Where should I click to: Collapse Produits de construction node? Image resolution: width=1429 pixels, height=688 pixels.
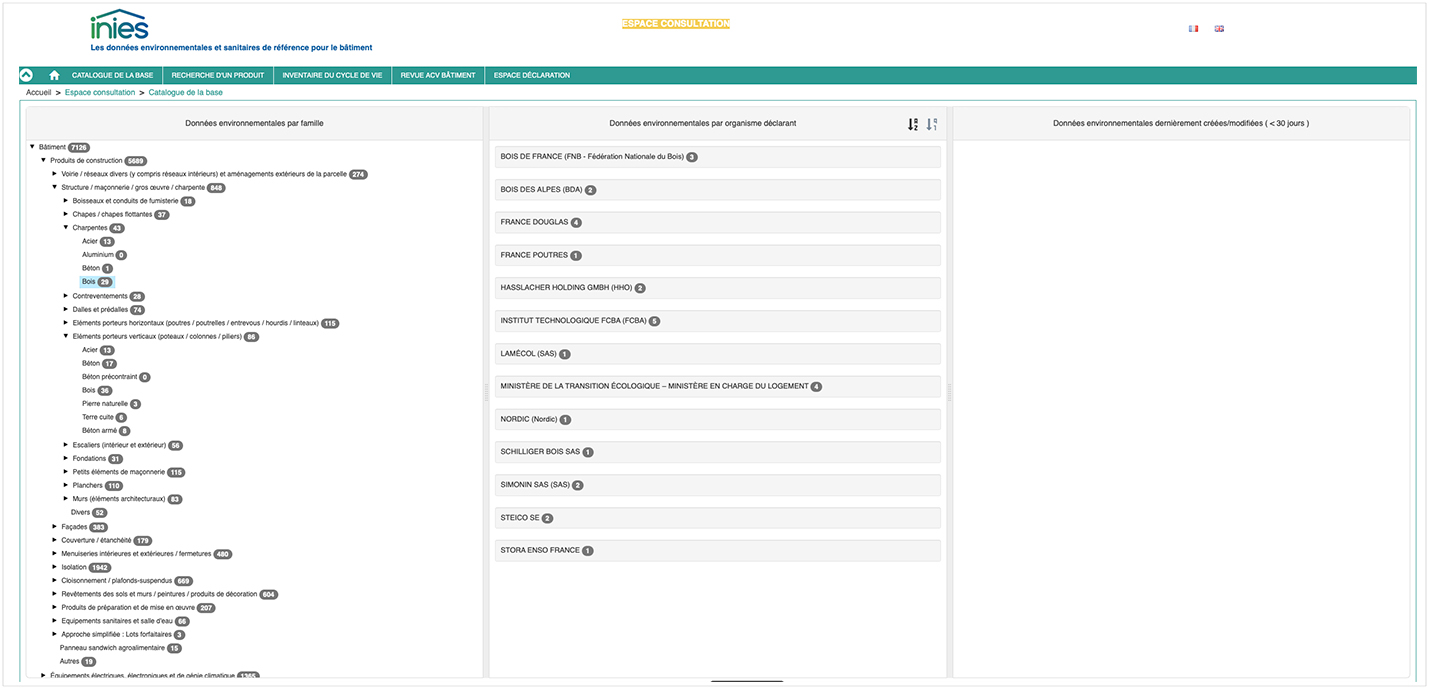tap(43, 160)
